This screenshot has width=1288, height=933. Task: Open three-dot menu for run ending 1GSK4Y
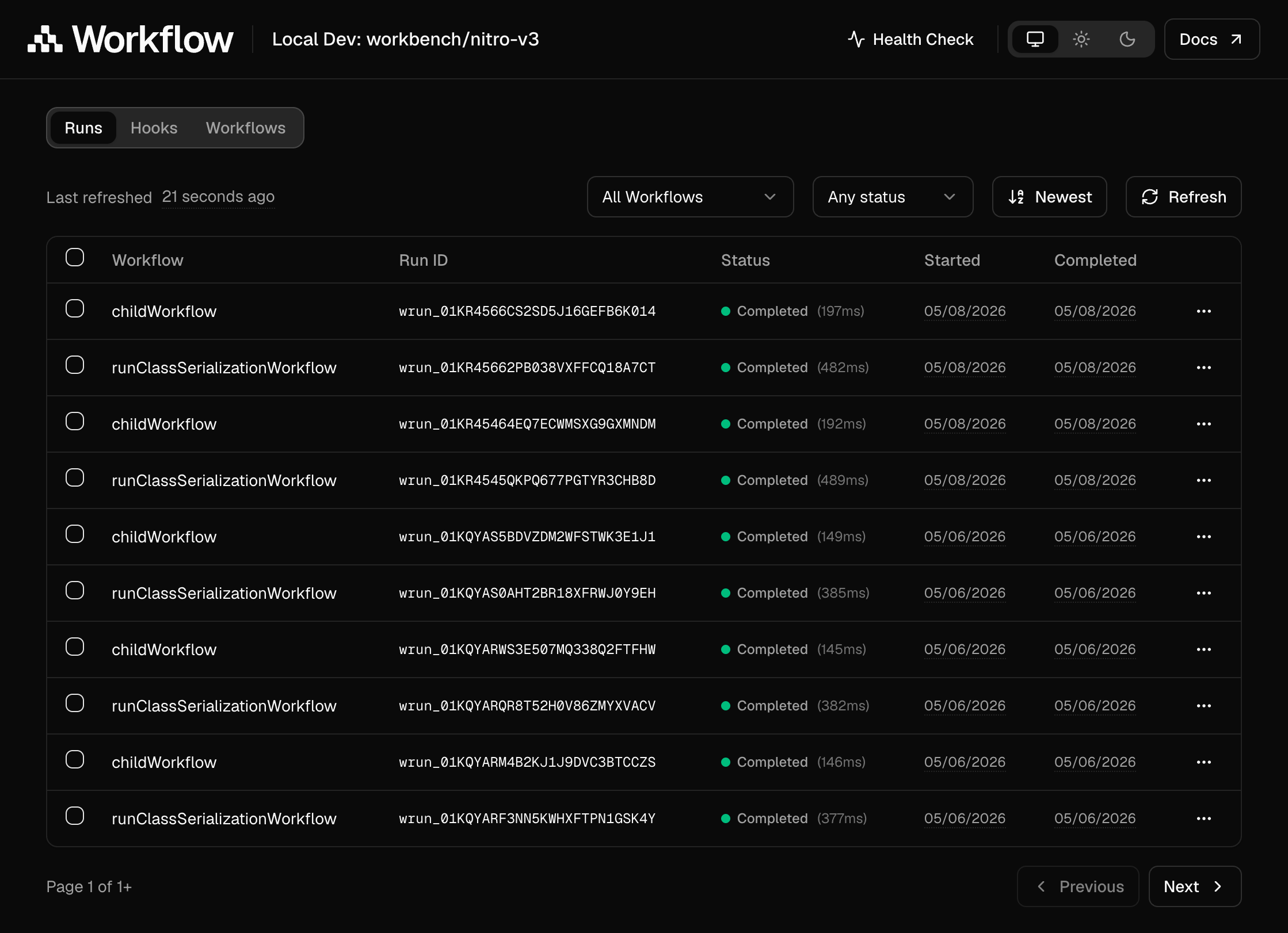click(x=1203, y=819)
